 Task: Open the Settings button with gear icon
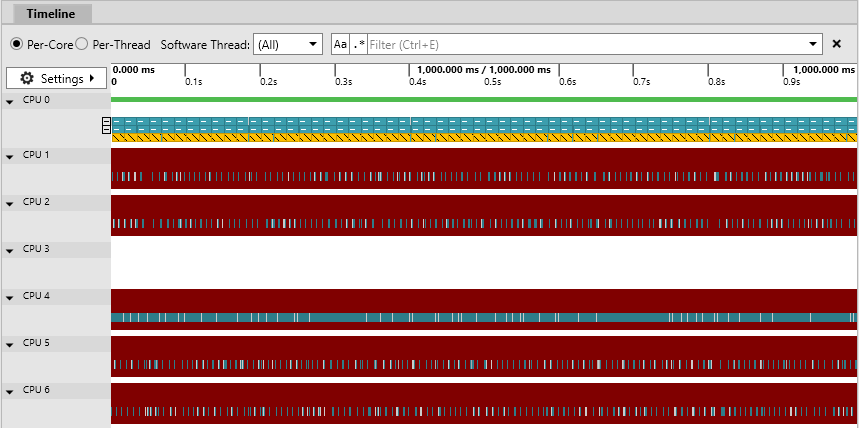56,78
